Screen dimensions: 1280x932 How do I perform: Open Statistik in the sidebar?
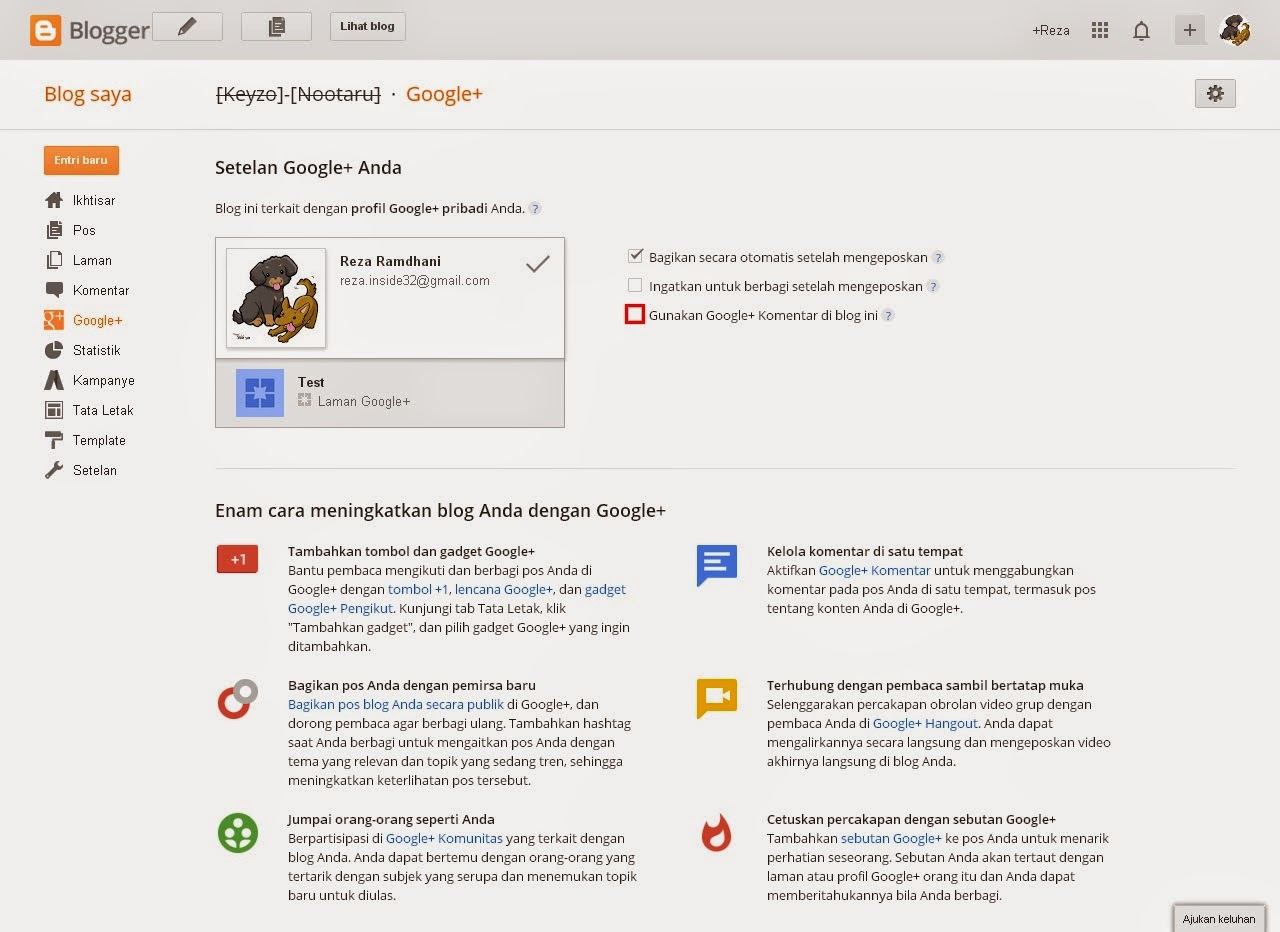(x=97, y=350)
